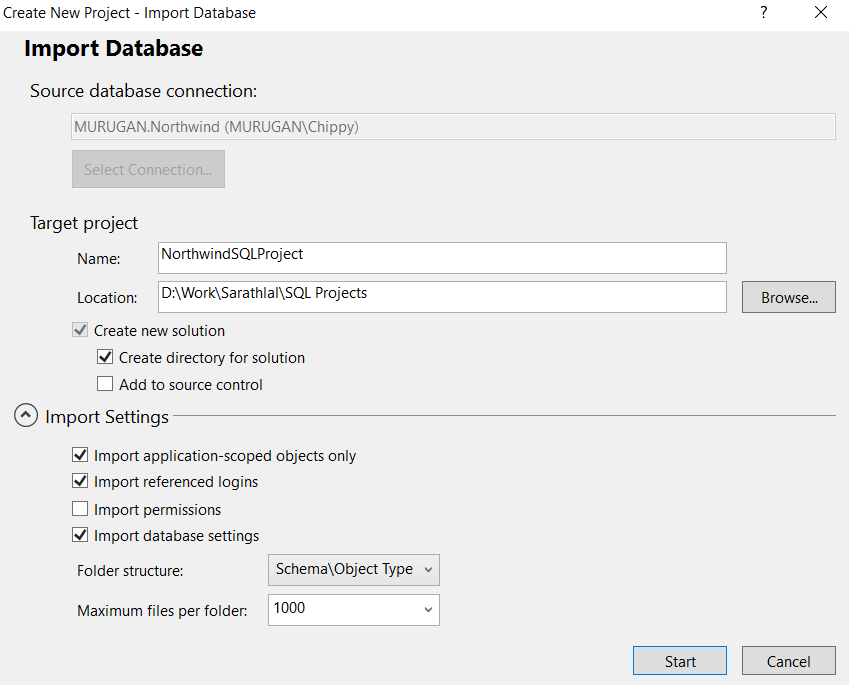849x685 pixels.
Task: Focus the Location path input field
Action: click(442, 296)
